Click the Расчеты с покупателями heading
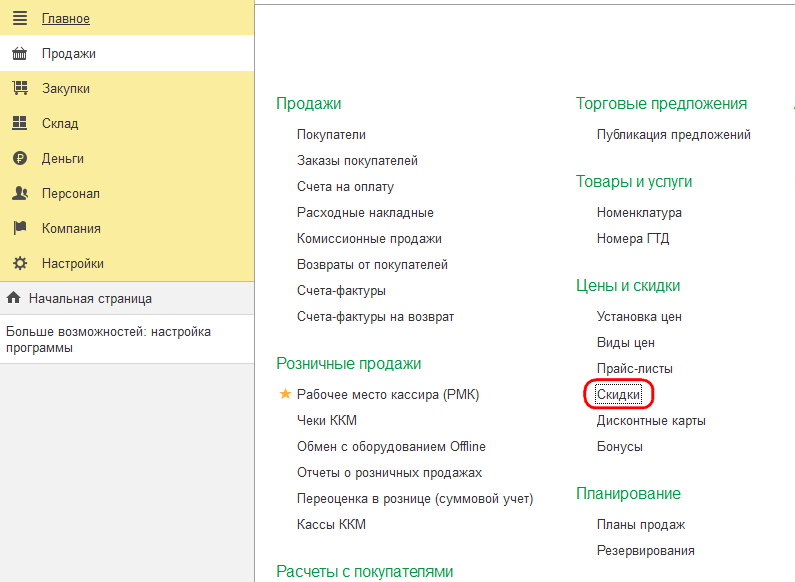 point(365,571)
